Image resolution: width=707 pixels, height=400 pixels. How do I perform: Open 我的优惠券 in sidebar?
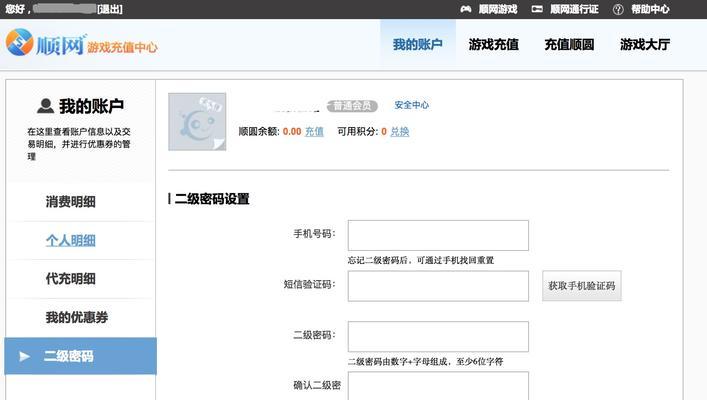[77, 317]
